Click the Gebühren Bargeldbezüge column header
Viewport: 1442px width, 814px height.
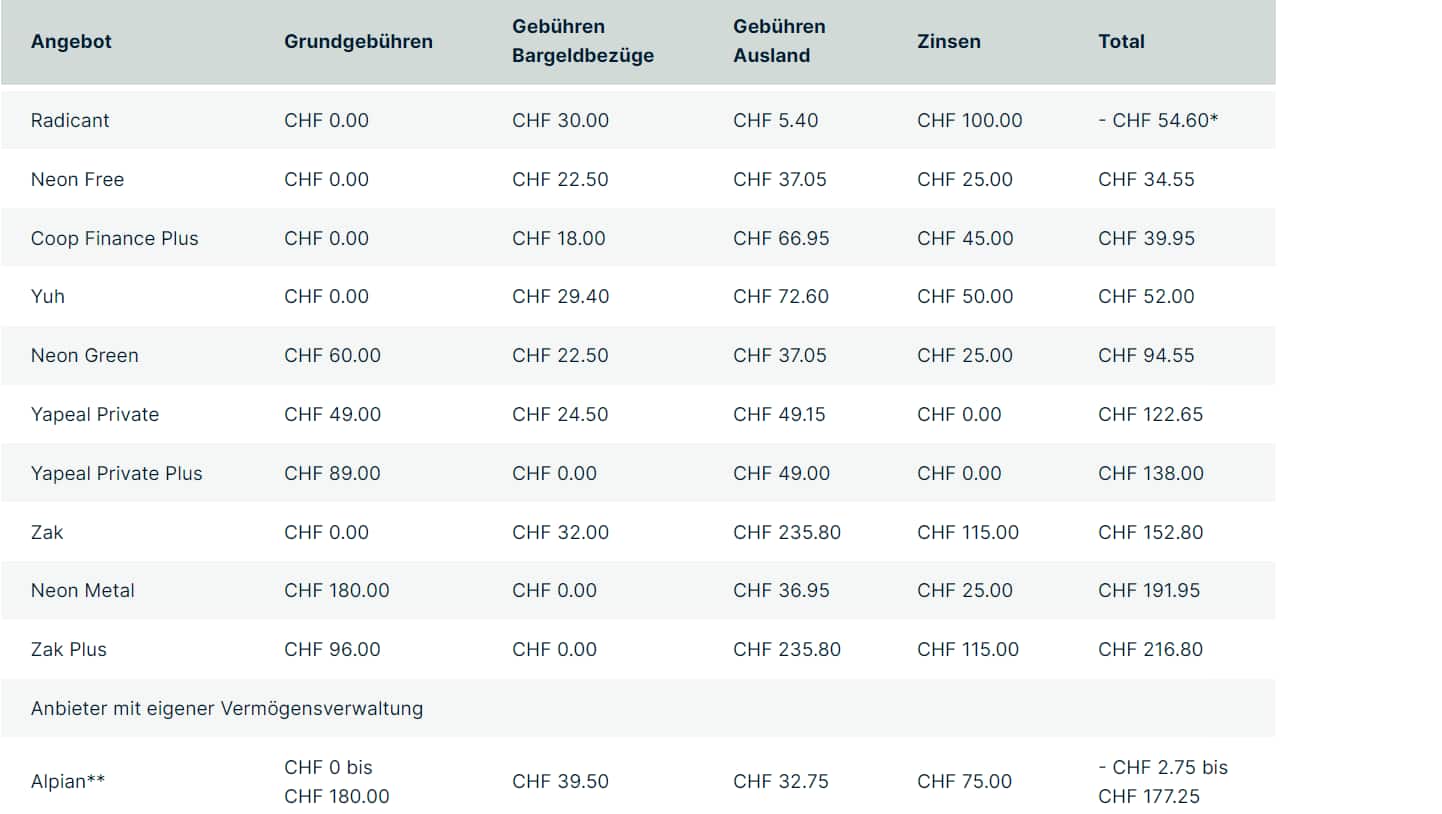[582, 41]
